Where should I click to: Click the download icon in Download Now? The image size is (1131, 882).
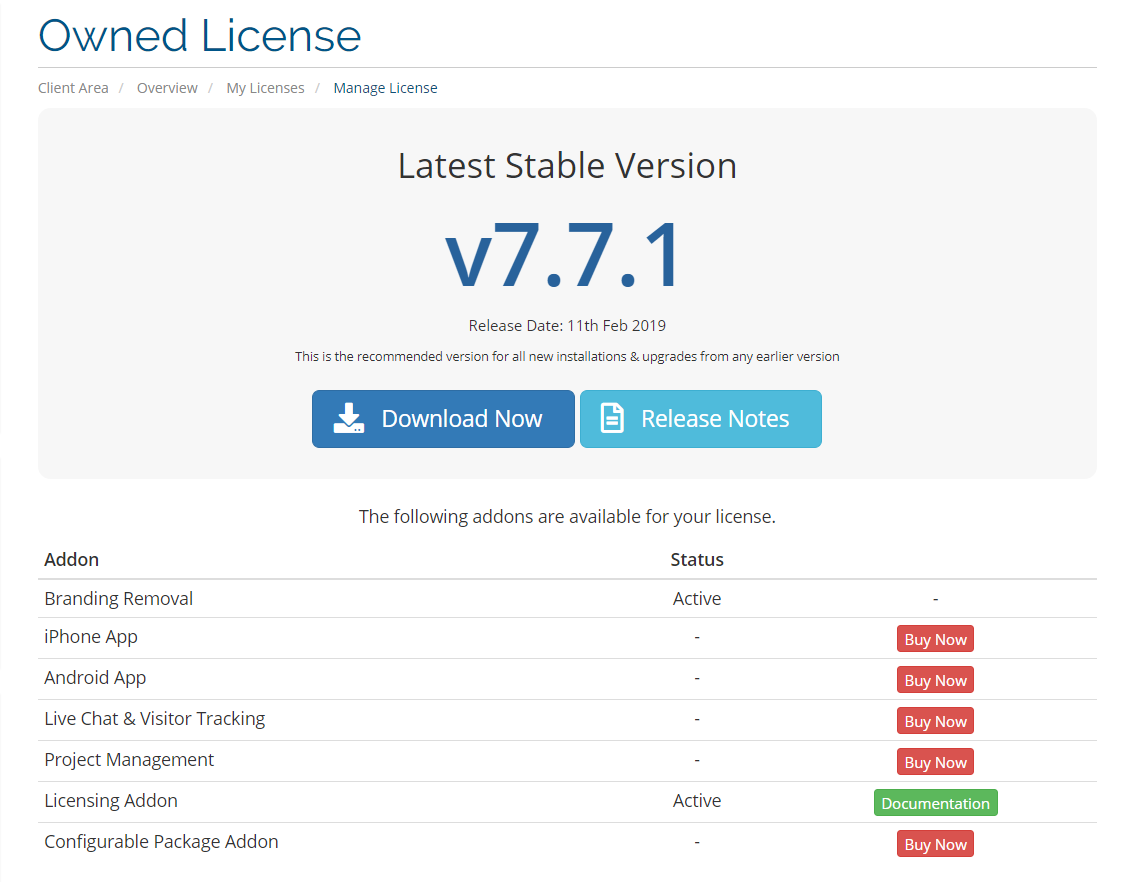348,418
